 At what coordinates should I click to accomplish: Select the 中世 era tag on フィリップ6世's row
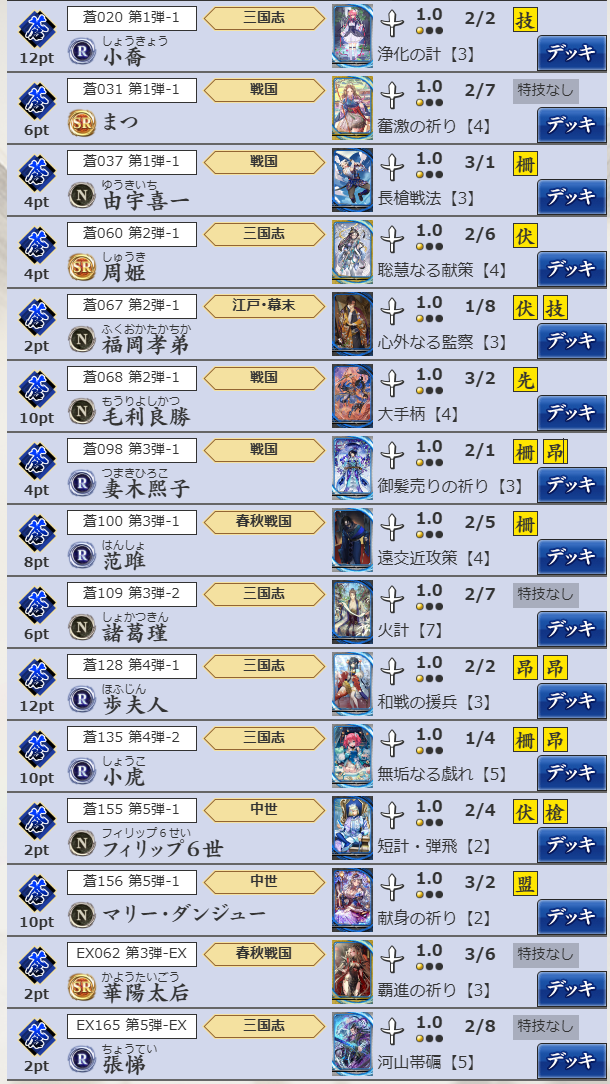[x=264, y=809]
